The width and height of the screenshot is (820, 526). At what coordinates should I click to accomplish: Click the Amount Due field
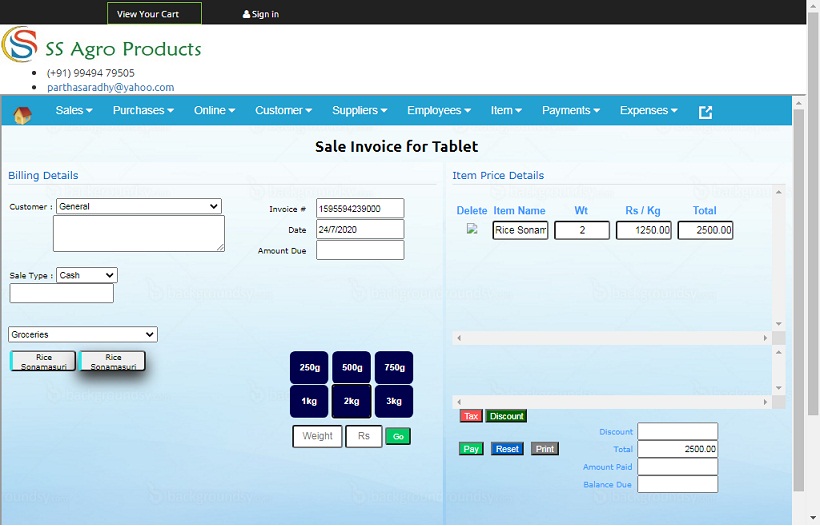tap(360, 250)
